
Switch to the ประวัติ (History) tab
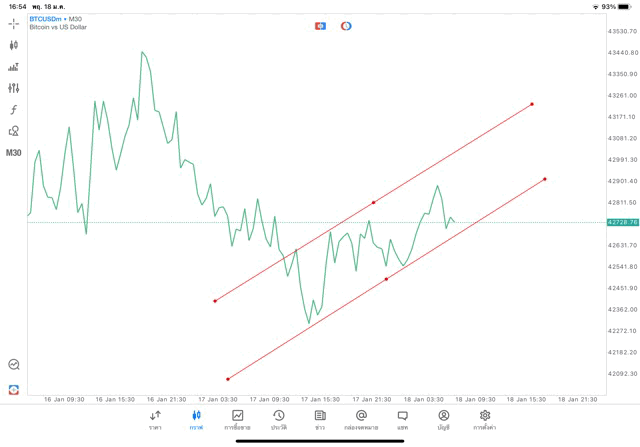pyautogui.click(x=279, y=419)
